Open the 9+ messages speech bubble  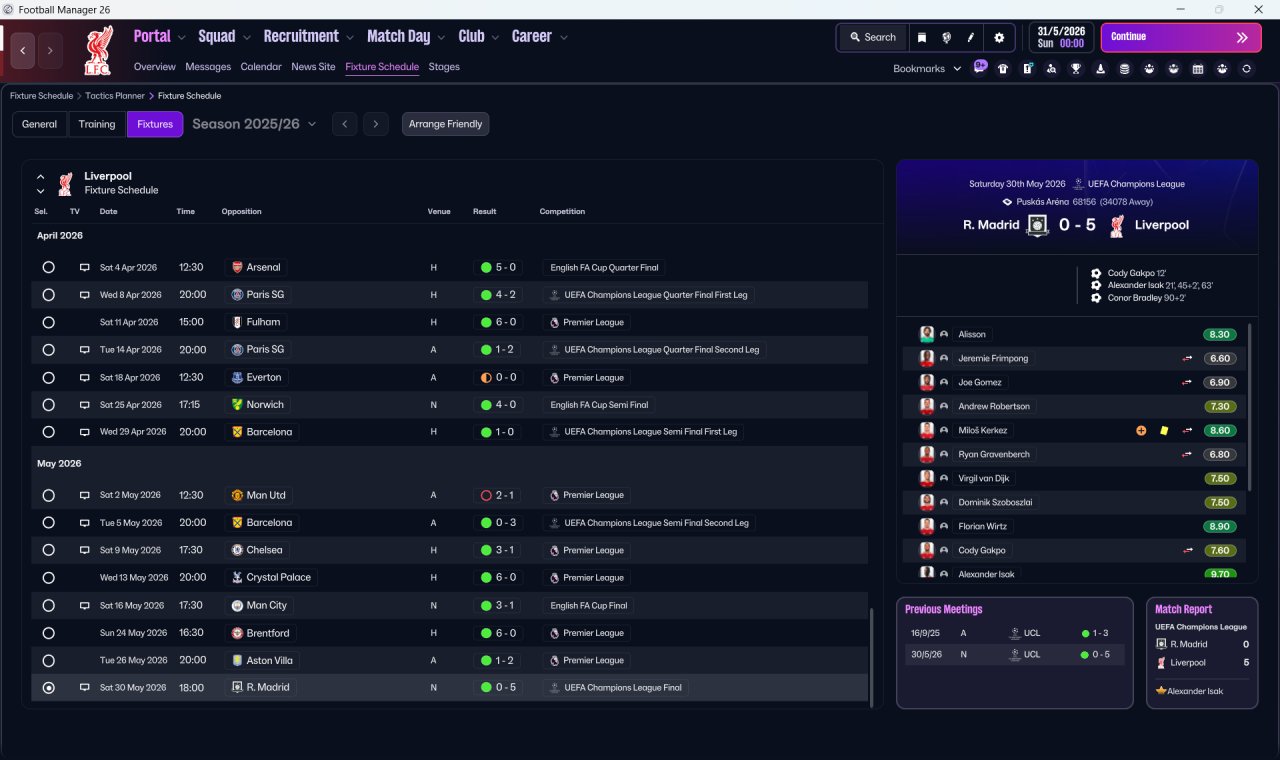980,68
